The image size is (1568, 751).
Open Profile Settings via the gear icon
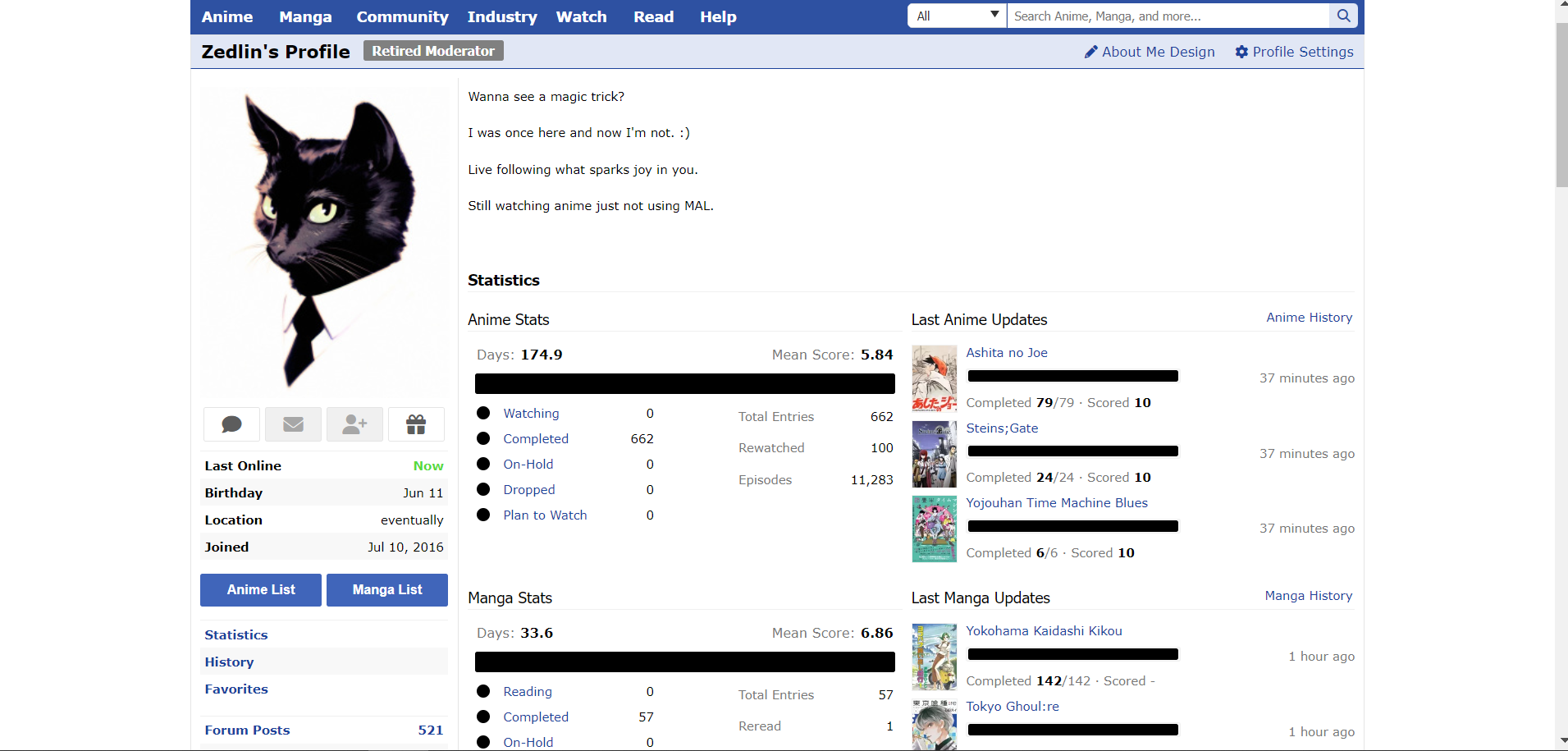click(1241, 51)
